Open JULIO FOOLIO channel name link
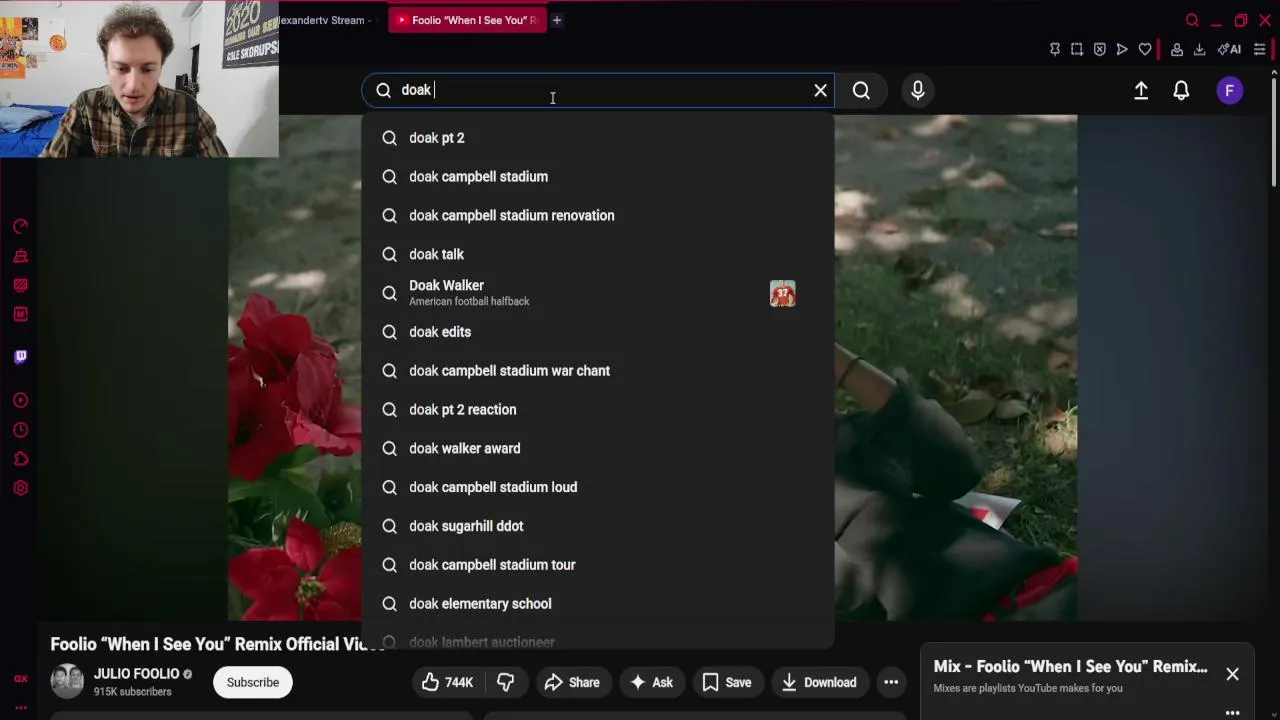 (x=136, y=674)
